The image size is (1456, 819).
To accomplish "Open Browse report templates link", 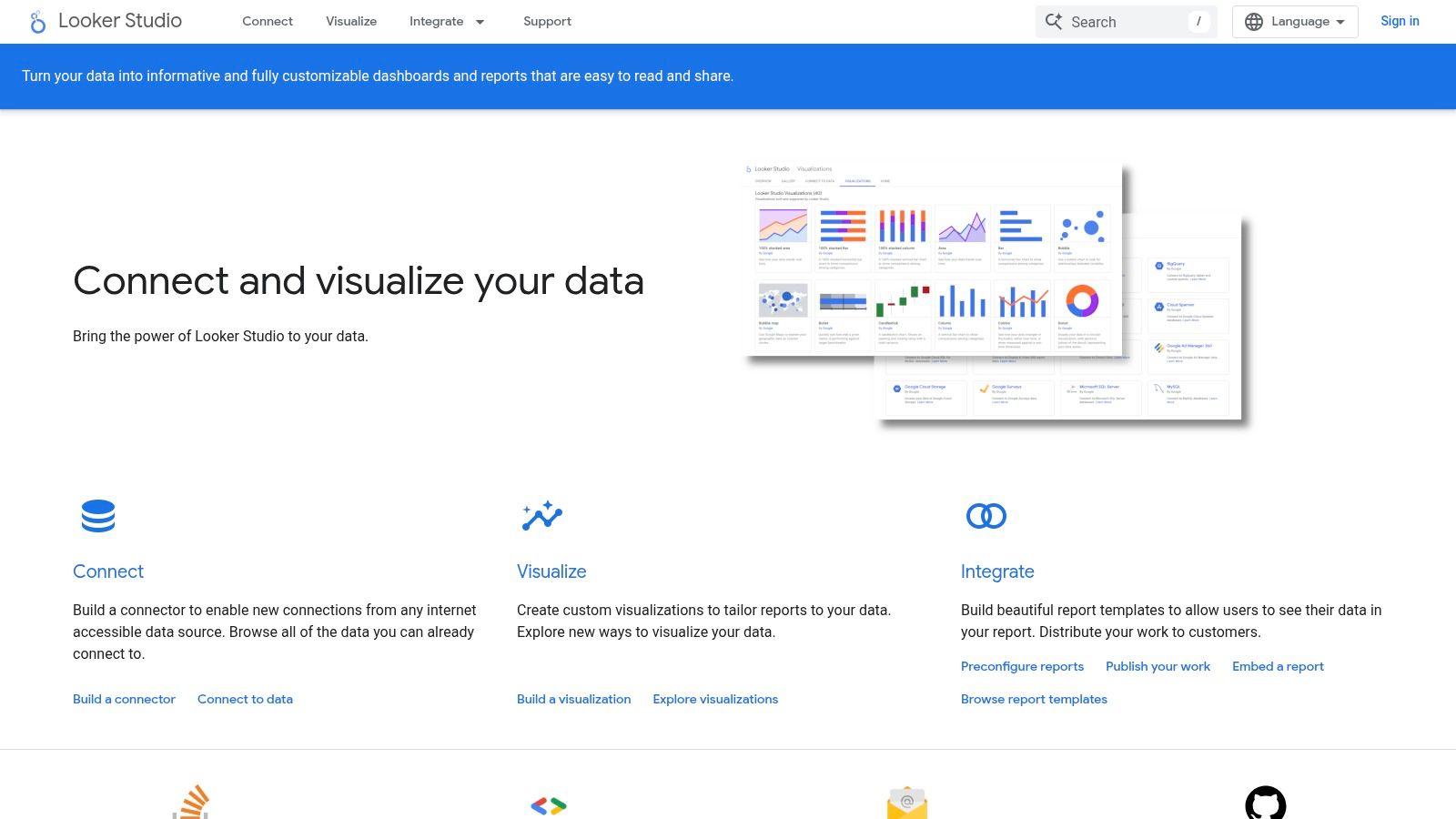I will tap(1034, 699).
